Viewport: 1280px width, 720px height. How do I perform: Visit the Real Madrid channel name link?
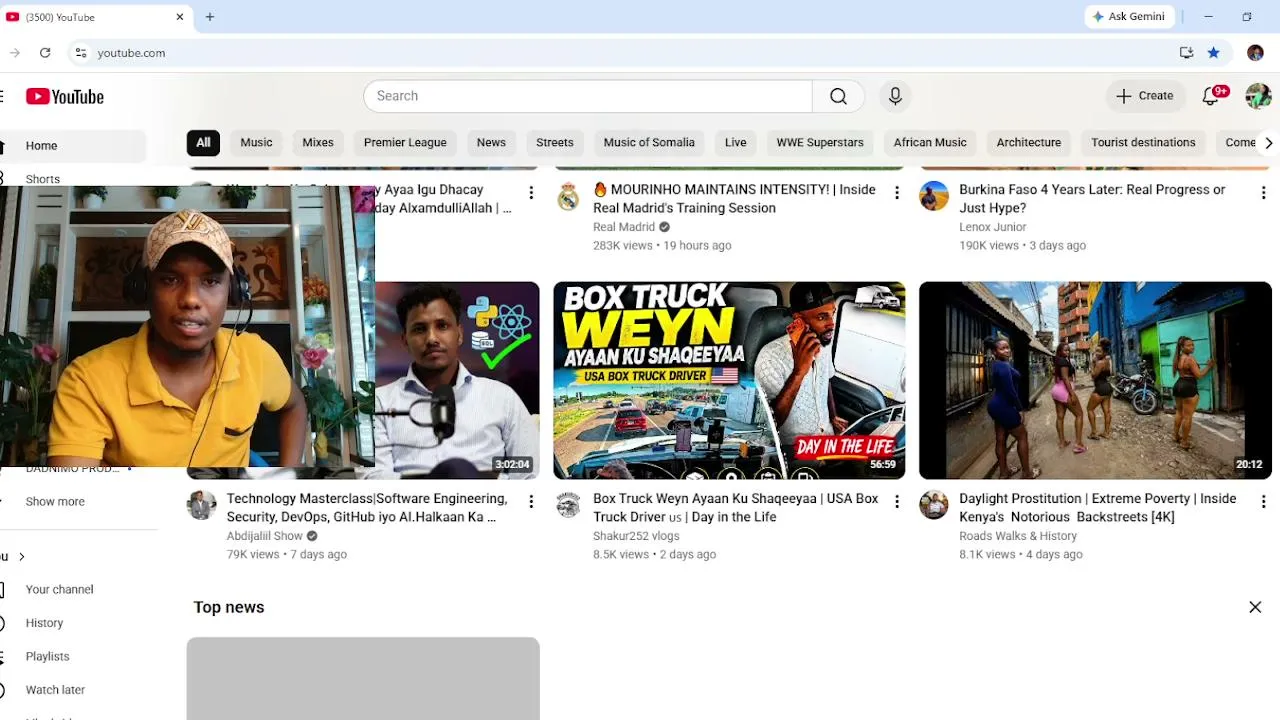pyautogui.click(x=624, y=227)
